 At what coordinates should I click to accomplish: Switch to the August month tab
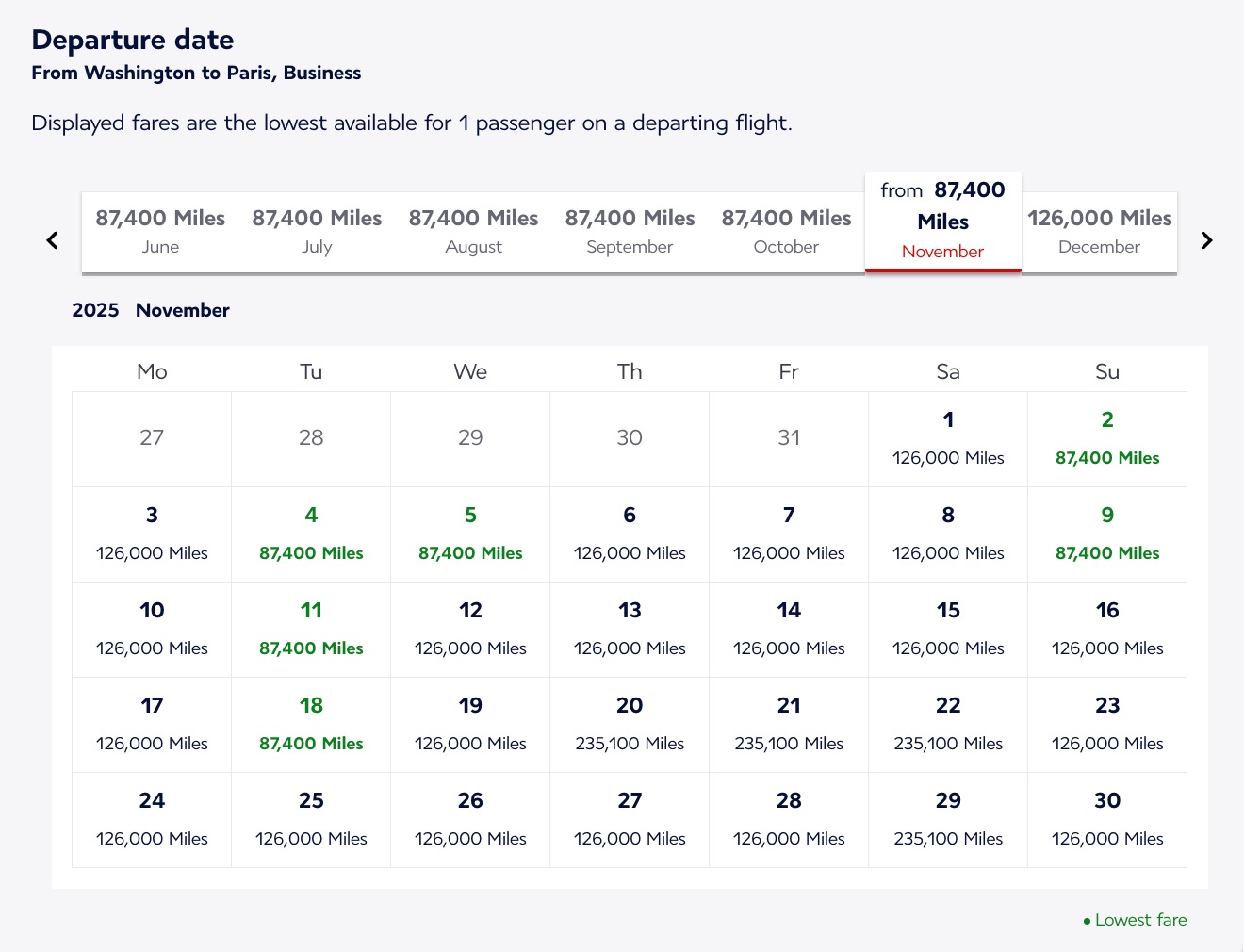(473, 232)
